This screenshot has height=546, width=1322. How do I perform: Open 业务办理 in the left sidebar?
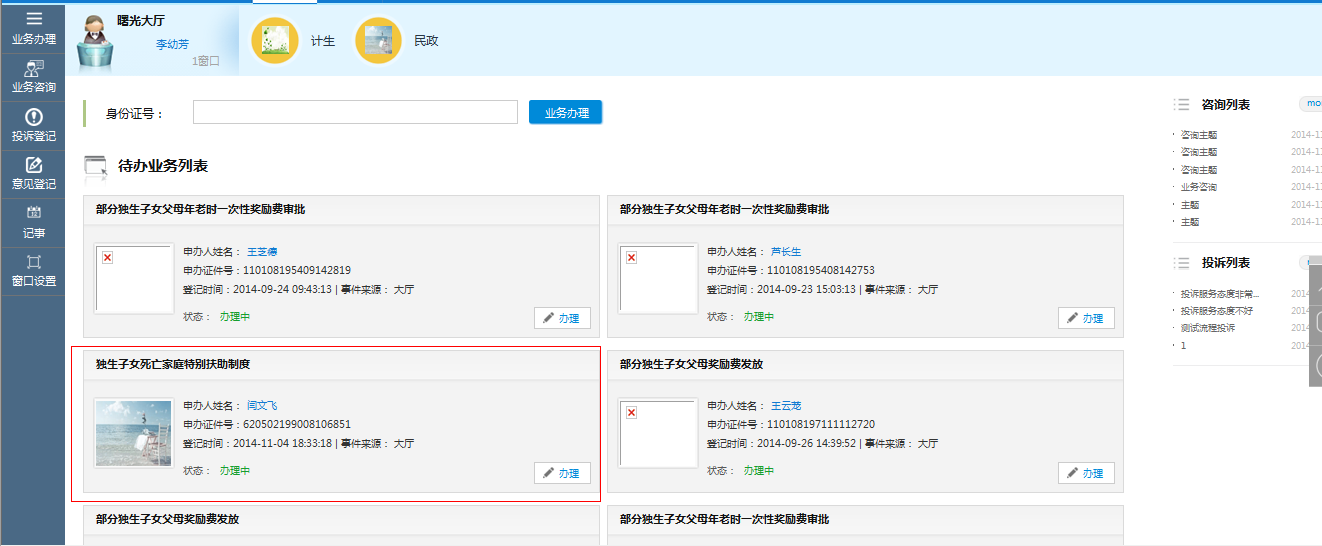coord(33,28)
